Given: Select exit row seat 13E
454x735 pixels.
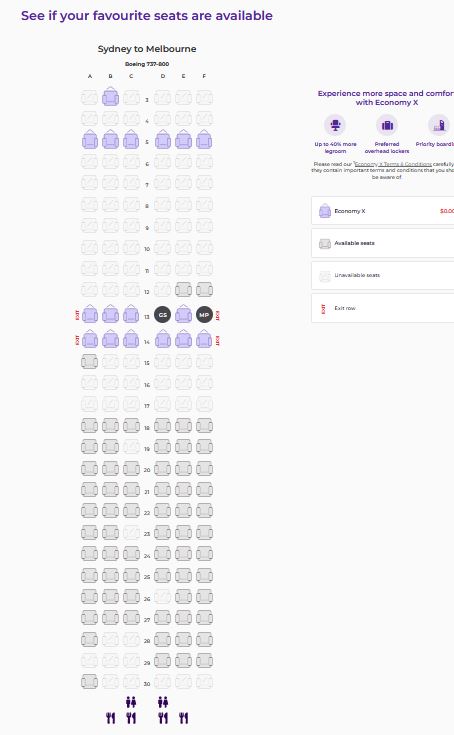Looking at the screenshot, I should click(184, 314).
